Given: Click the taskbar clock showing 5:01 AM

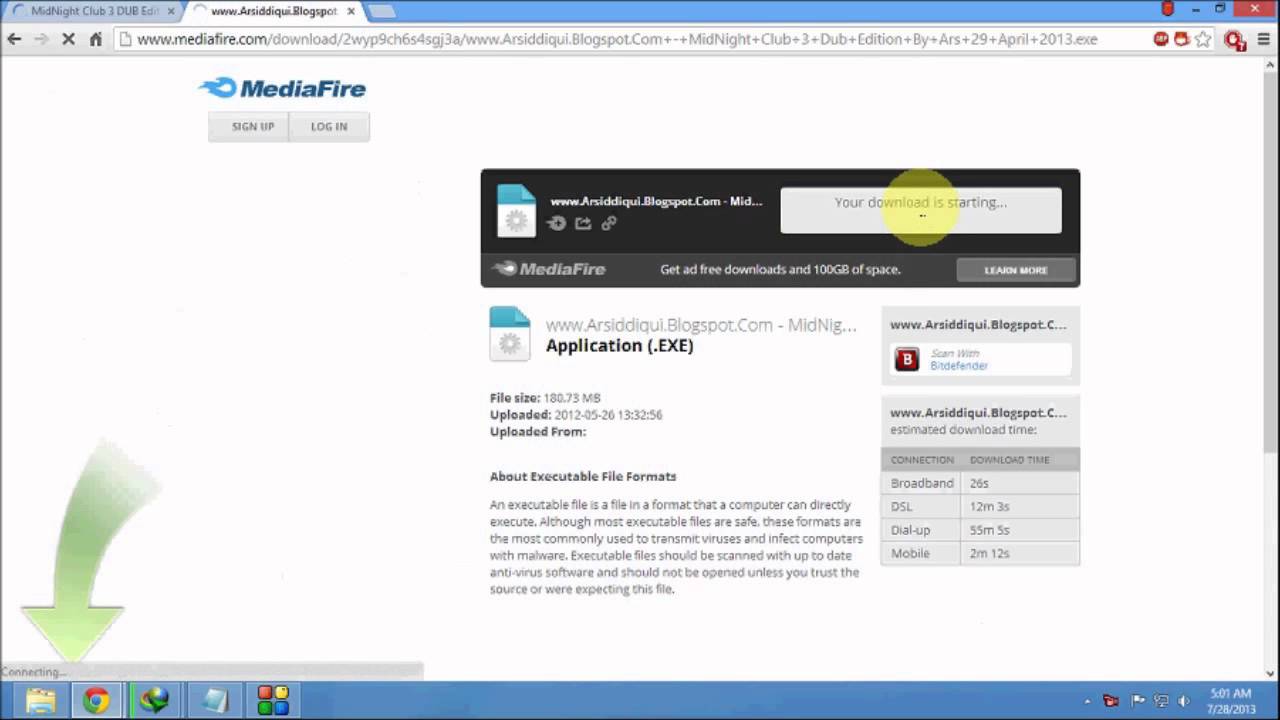Looking at the screenshot, I should pyautogui.click(x=1230, y=701).
